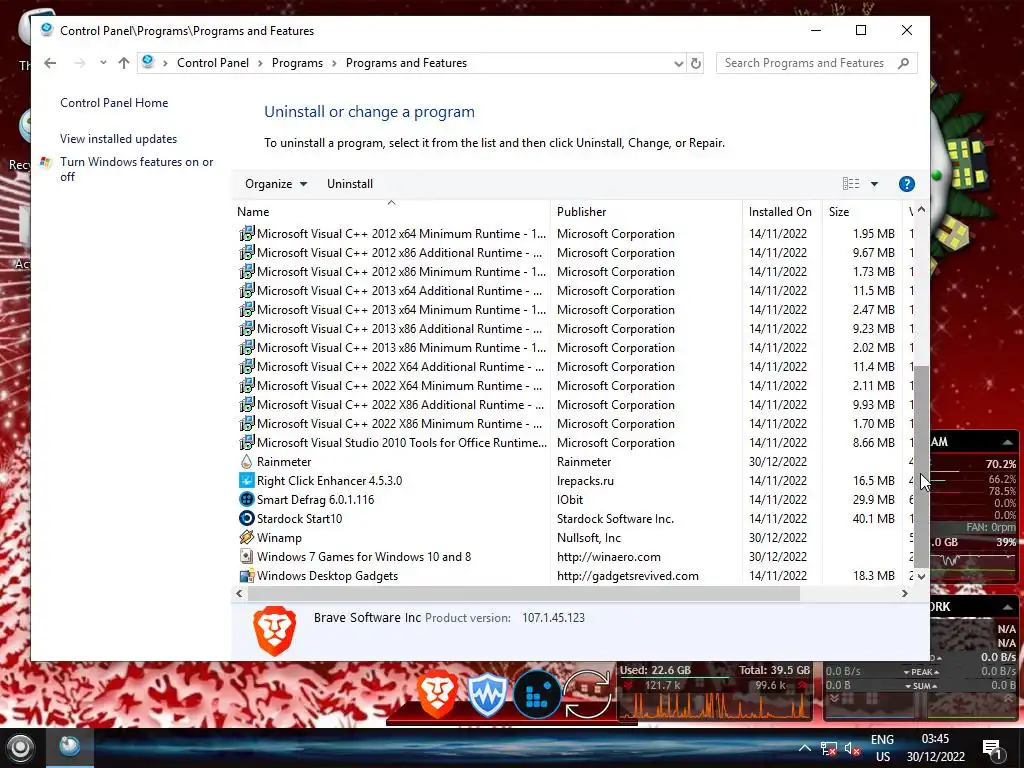Open the help button icon
The height and width of the screenshot is (768, 1024).
[906, 184]
